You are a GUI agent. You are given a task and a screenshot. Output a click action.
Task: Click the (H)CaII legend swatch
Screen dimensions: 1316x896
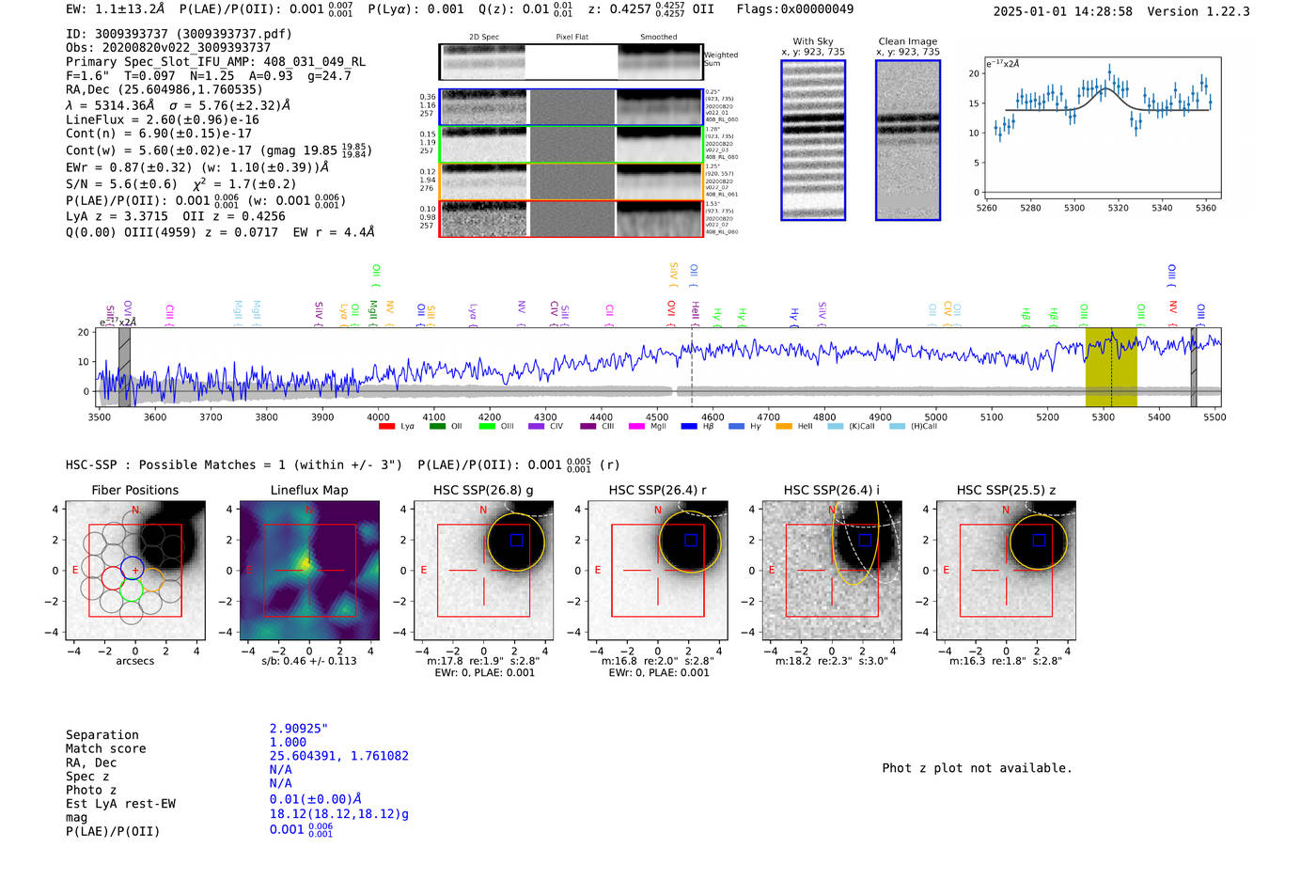point(897,427)
